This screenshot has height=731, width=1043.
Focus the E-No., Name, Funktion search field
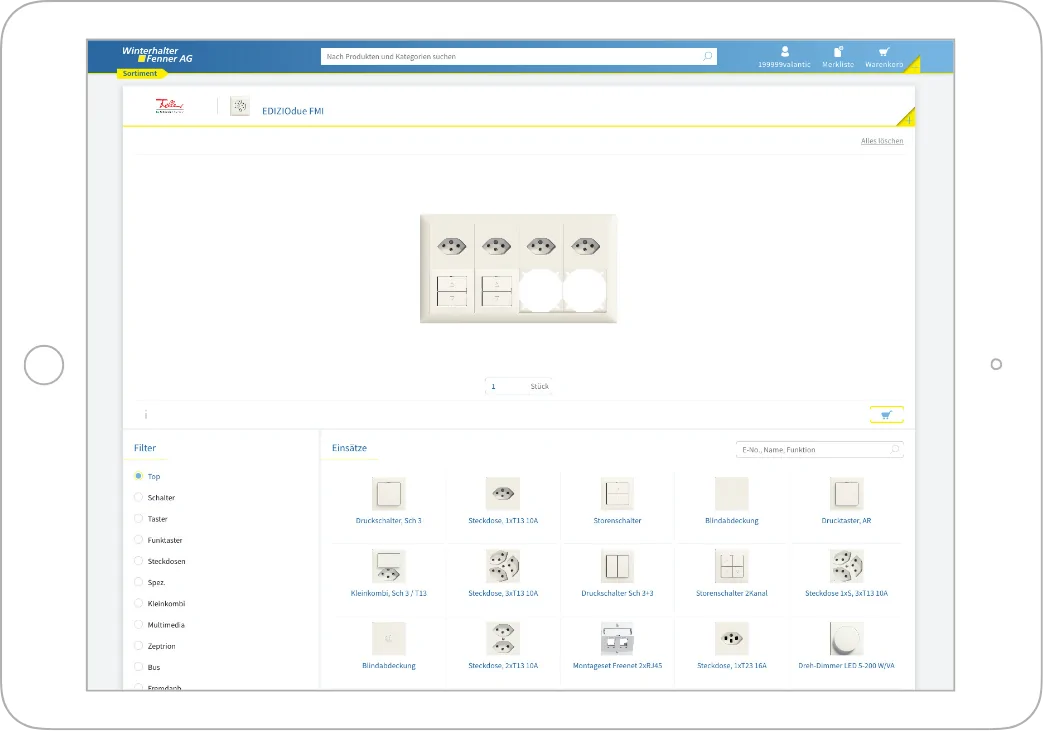pos(812,450)
